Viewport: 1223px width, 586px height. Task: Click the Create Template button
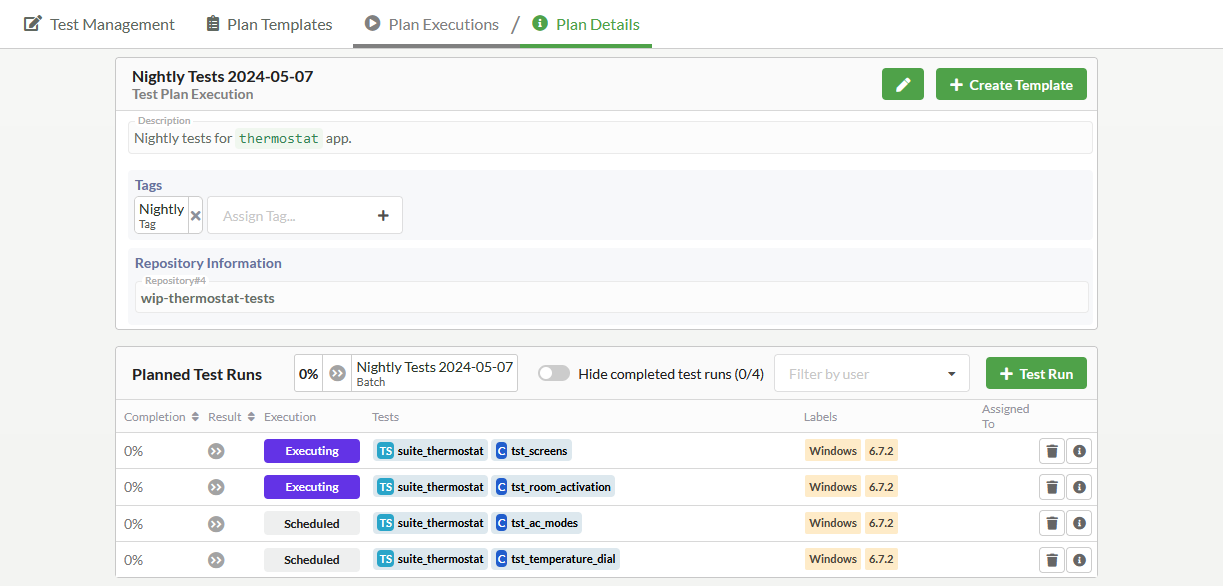tap(1011, 84)
